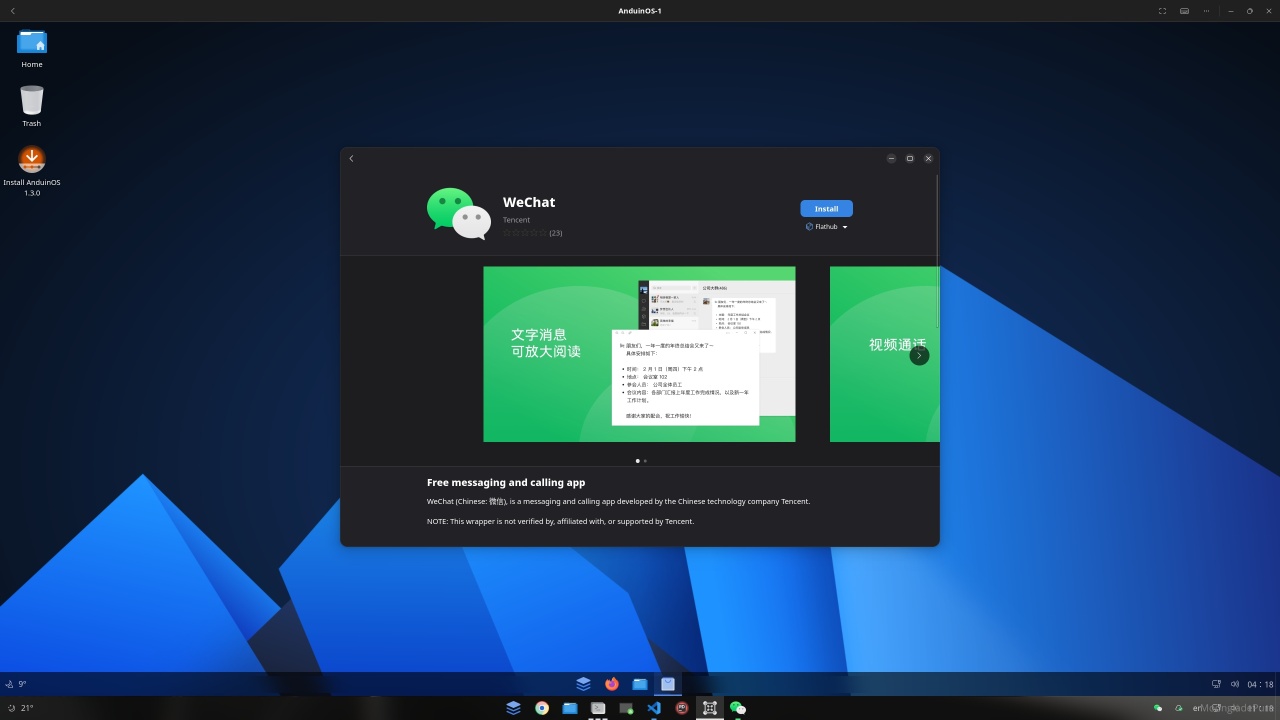Launch Visual Studio Code from taskbar
1280x720 pixels.
[654, 708]
